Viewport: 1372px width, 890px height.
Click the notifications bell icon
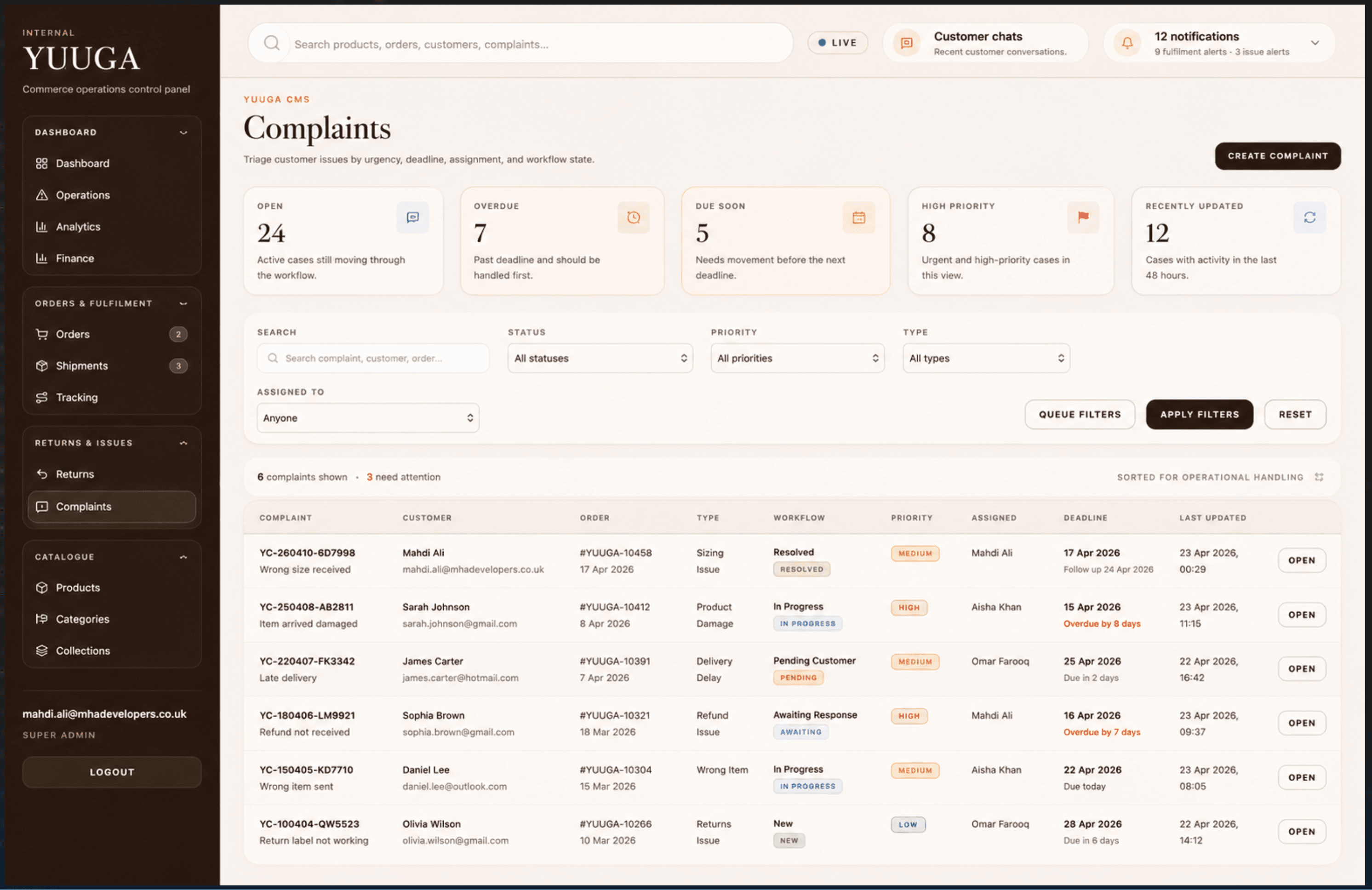[x=1127, y=43]
